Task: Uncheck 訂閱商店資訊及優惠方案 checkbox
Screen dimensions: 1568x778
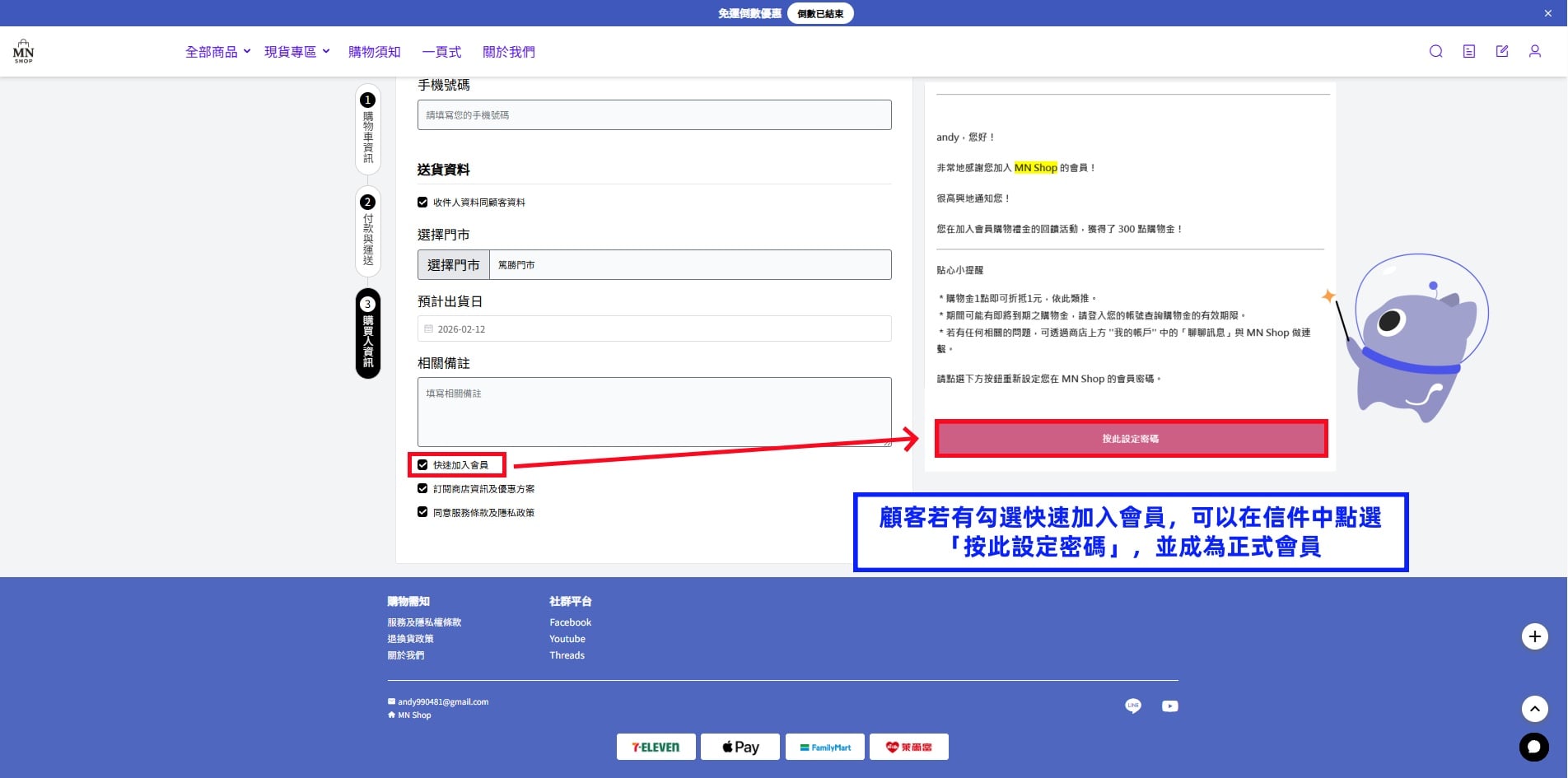Action: [422, 489]
